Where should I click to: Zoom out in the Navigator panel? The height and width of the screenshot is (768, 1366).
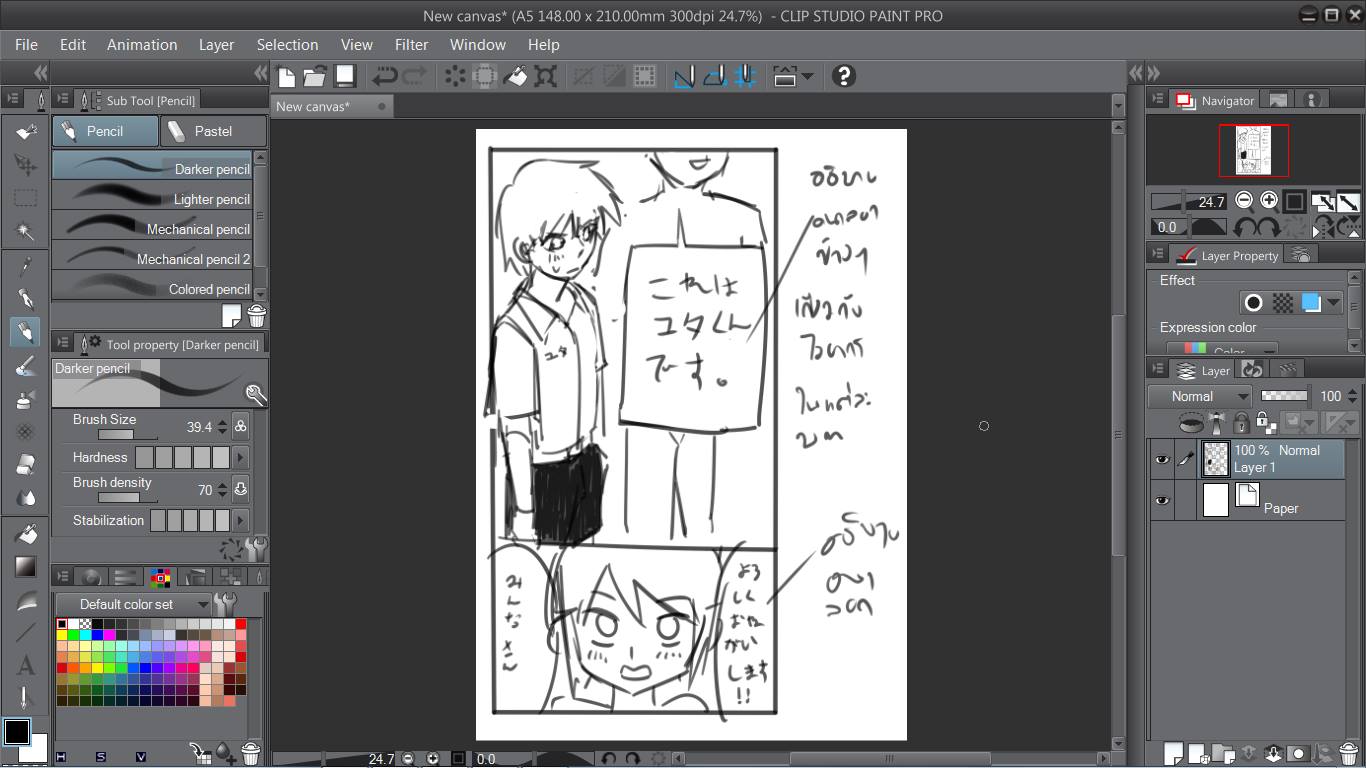(1244, 200)
